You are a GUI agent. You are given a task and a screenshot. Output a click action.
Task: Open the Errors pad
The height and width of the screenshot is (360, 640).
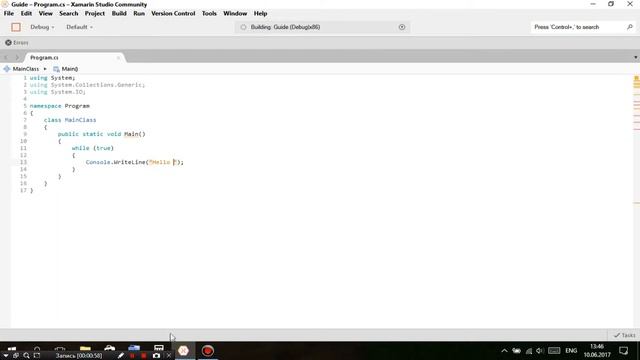[x=17, y=42]
